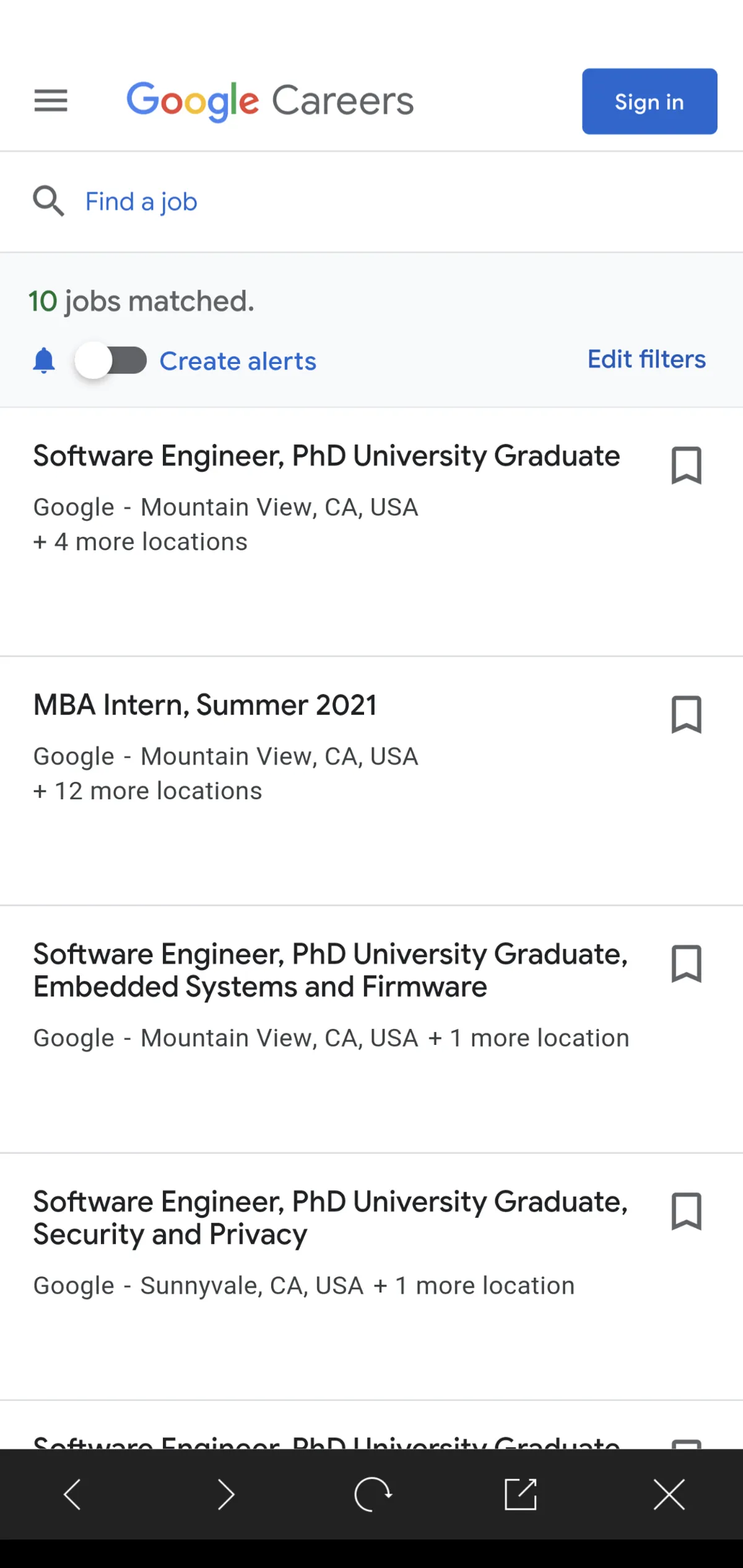Open page in external browser icon
Screen dimensions: 743x1568
click(x=521, y=1494)
